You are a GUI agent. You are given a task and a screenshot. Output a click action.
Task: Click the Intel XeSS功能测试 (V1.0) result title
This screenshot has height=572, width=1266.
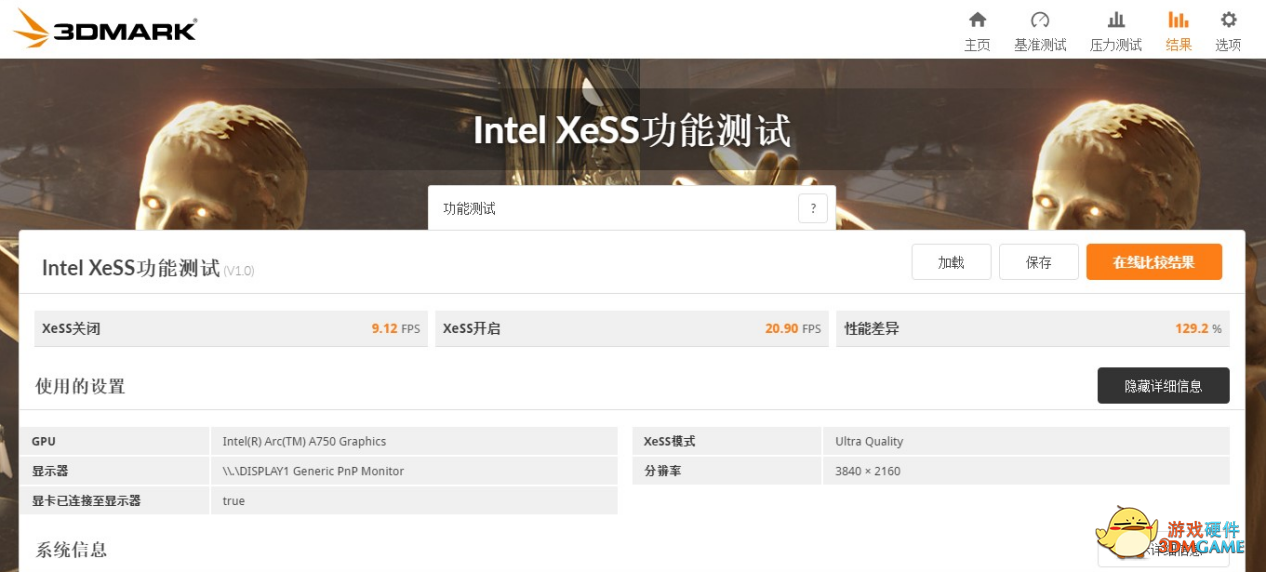pyautogui.click(x=148, y=268)
